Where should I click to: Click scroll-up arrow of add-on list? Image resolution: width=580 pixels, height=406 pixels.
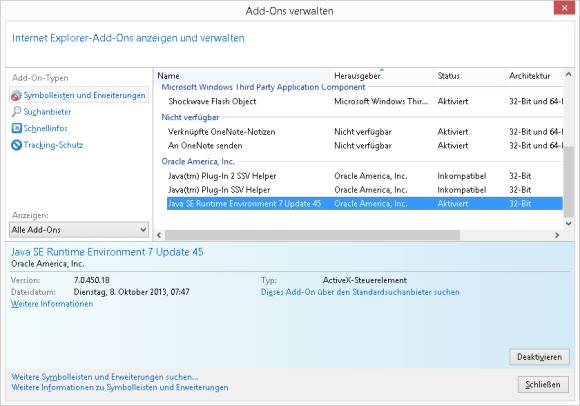click(x=569, y=75)
